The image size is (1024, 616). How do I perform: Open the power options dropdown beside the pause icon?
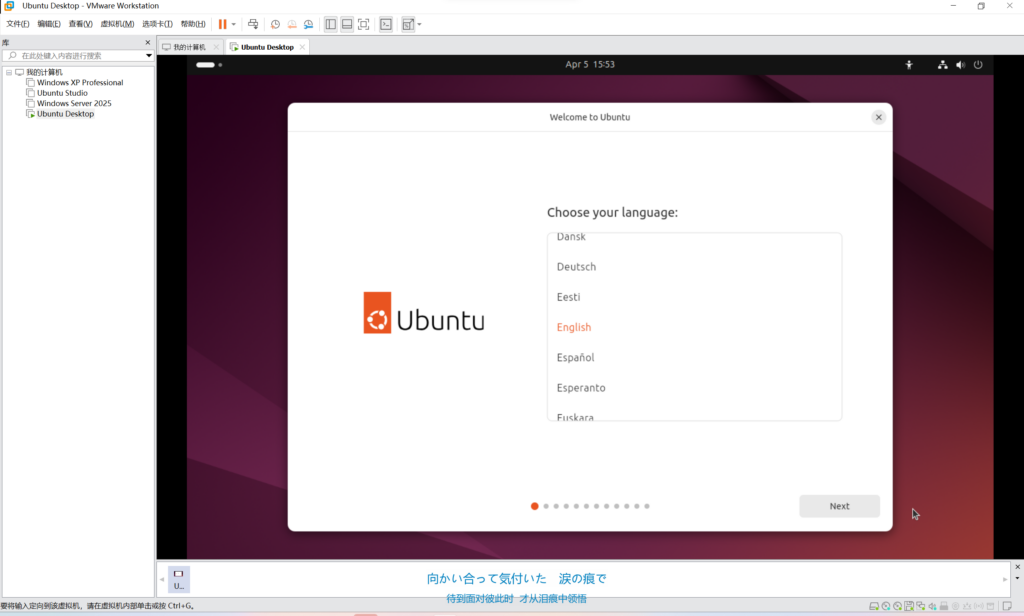click(233, 24)
